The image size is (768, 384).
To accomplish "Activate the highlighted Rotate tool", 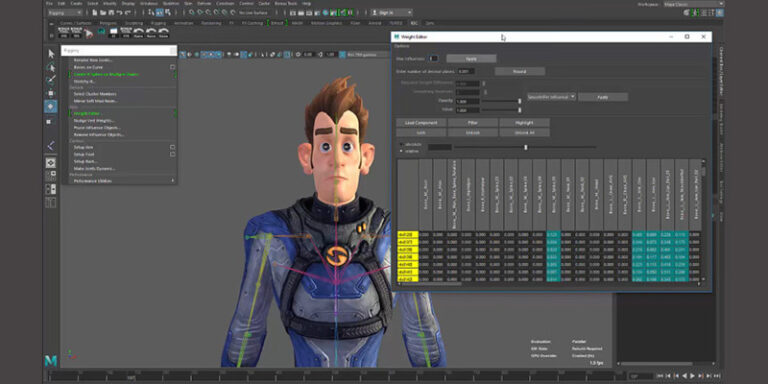I will (51, 106).
